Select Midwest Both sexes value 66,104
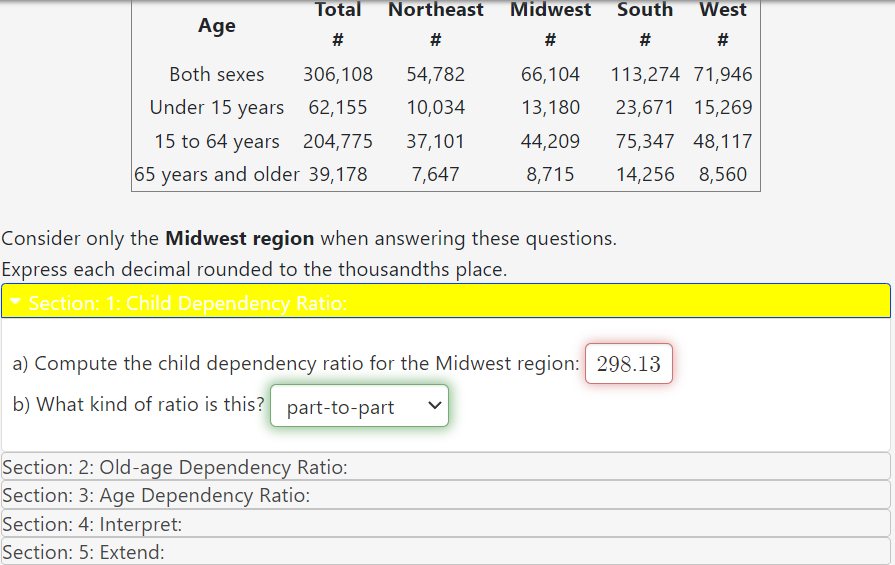 click(550, 74)
